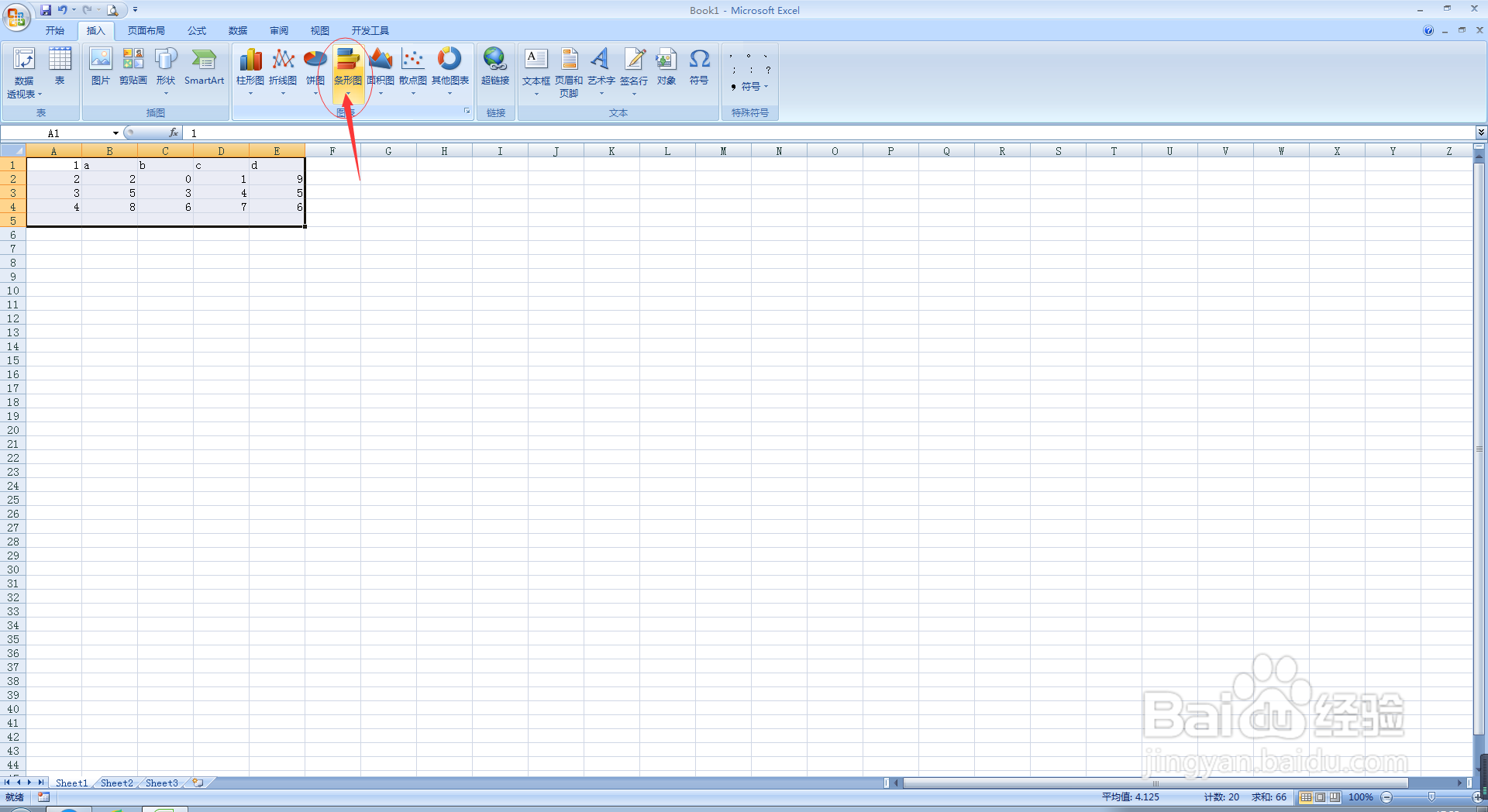The height and width of the screenshot is (812, 1488).
Task: Click the 求和: 66 status bar value
Action: pos(1269,797)
